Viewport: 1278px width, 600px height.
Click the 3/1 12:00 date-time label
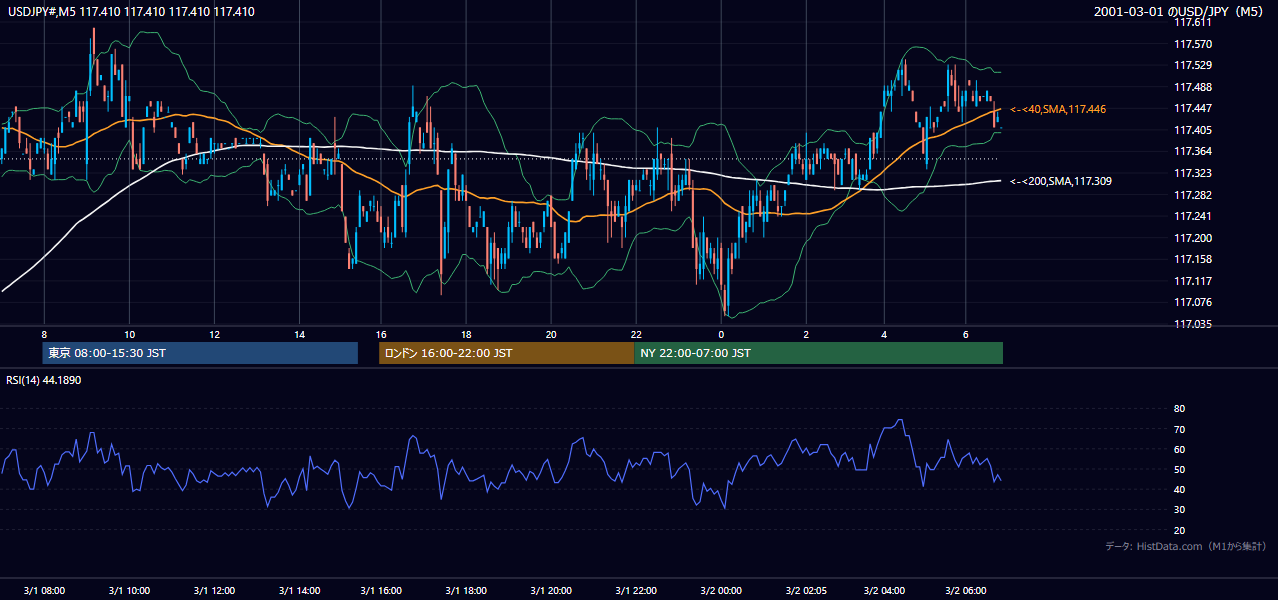(214, 591)
